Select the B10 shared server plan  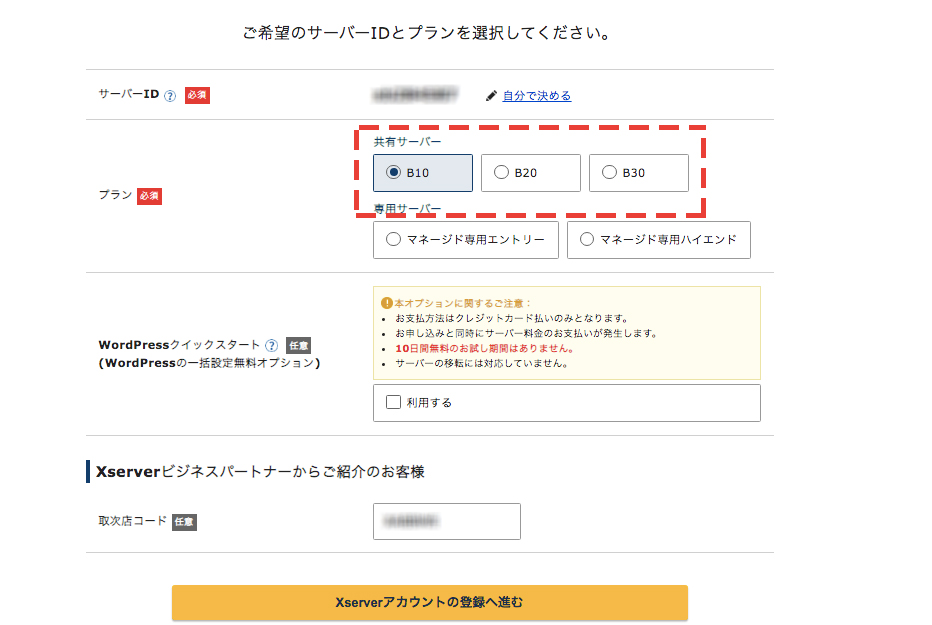point(394,173)
